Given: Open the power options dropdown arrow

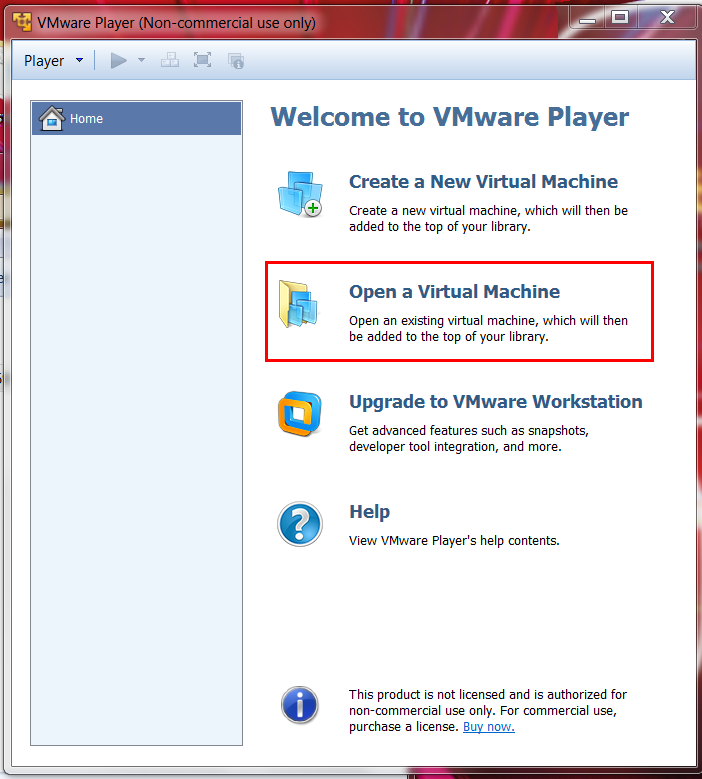Looking at the screenshot, I should pos(142,60).
